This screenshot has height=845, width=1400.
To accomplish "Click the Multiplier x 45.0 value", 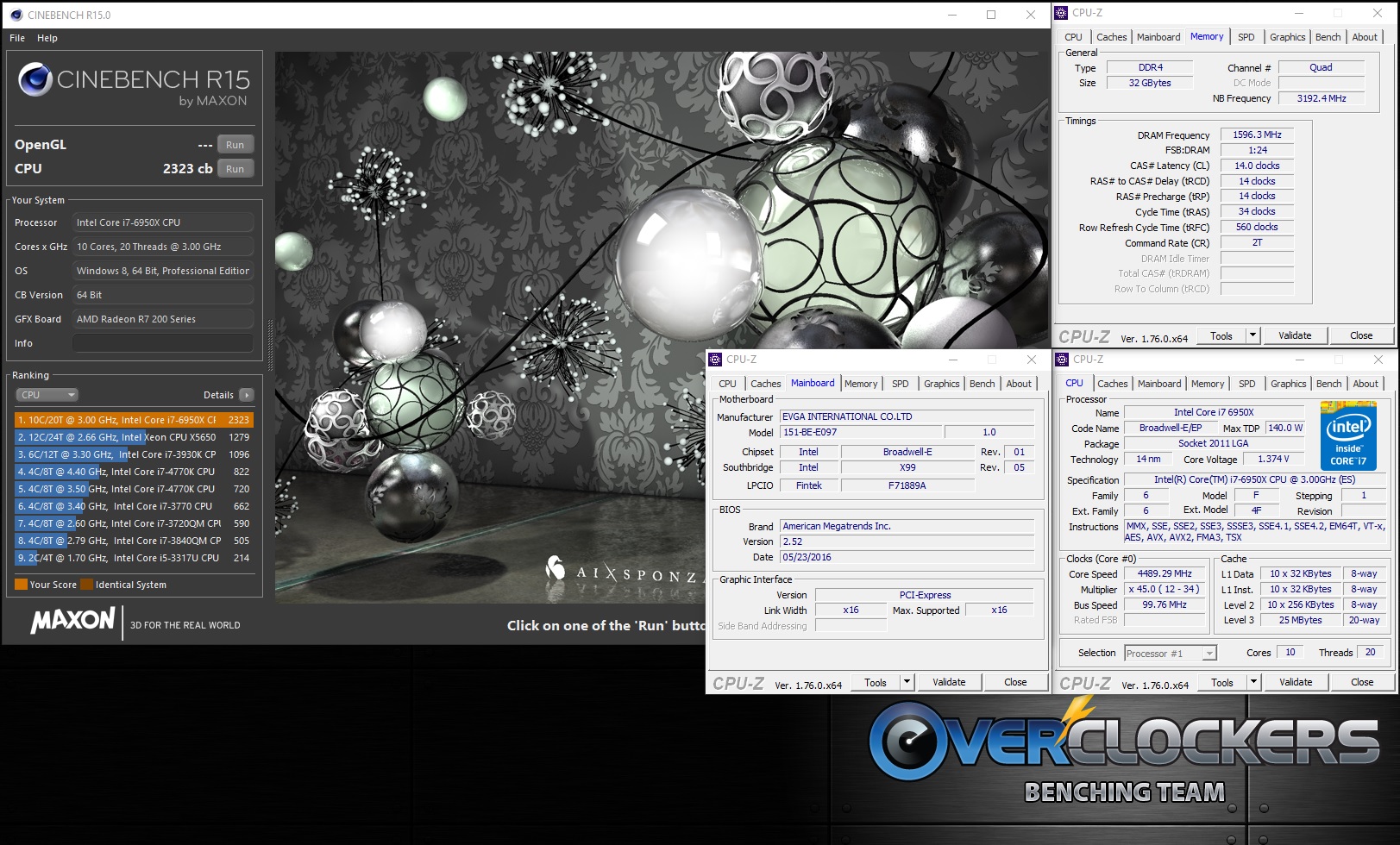I will click(1165, 590).
